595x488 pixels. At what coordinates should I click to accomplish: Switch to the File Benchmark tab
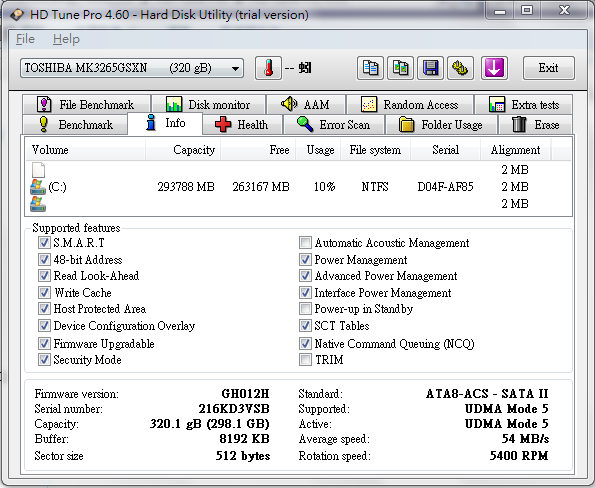86,104
